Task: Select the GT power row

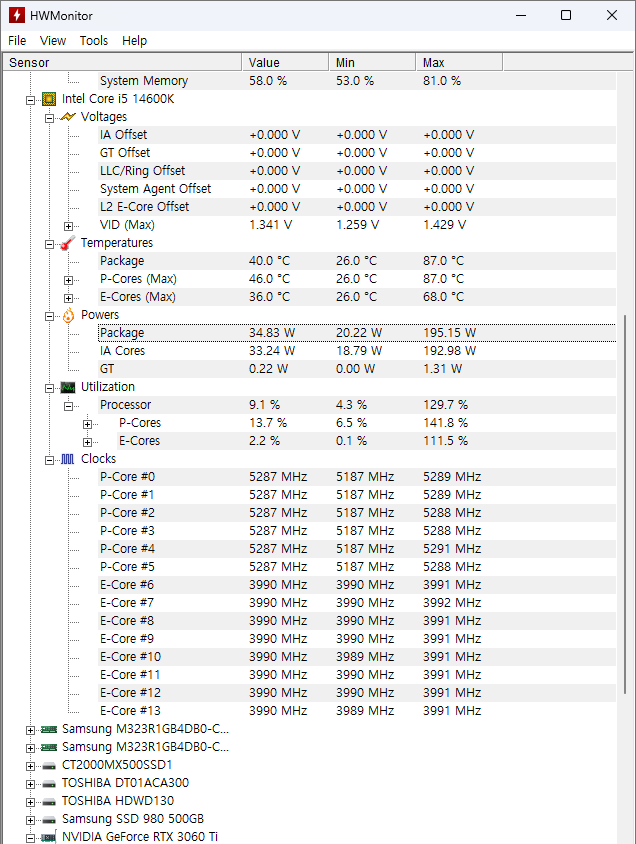Action: pyautogui.click(x=357, y=369)
